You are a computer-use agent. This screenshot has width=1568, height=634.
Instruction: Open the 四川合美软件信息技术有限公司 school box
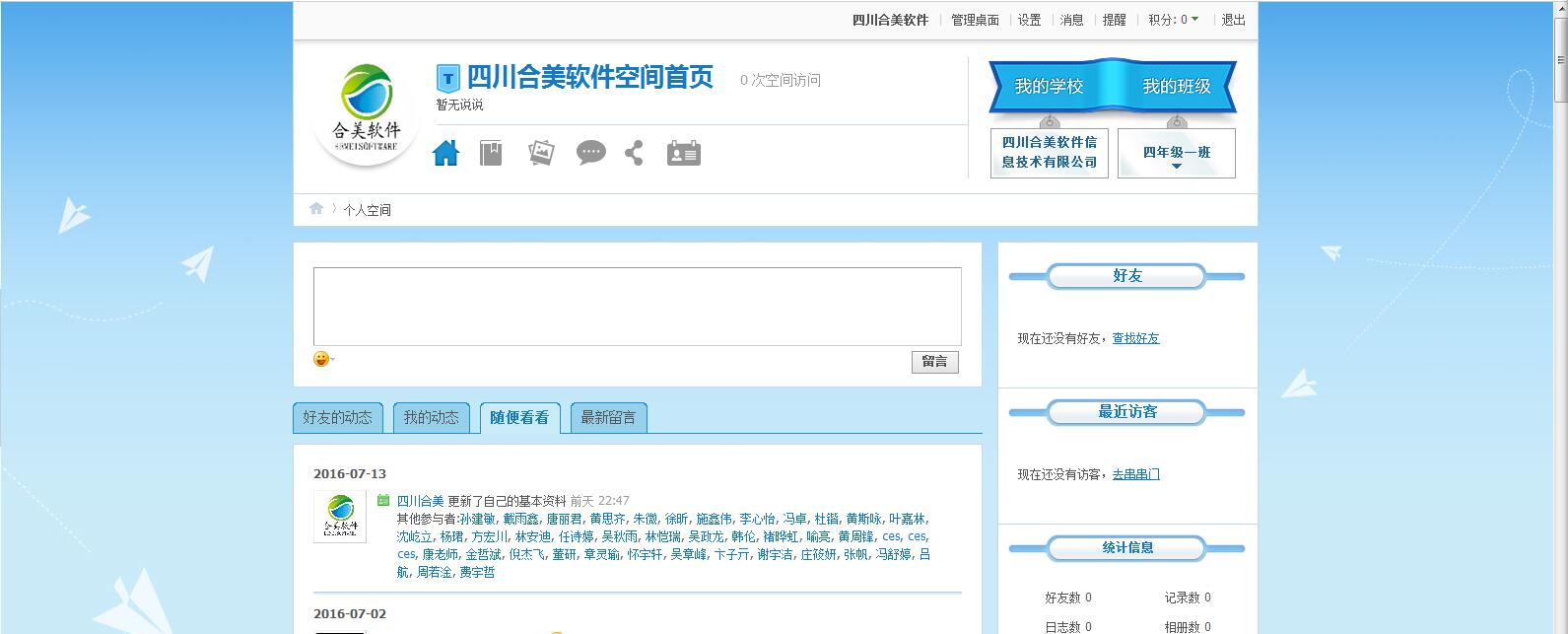pyautogui.click(x=1050, y=153)
